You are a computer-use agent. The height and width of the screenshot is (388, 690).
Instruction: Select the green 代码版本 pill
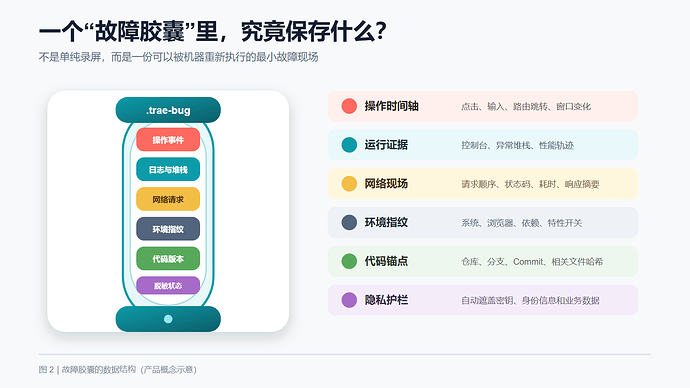tap(168, 259)
